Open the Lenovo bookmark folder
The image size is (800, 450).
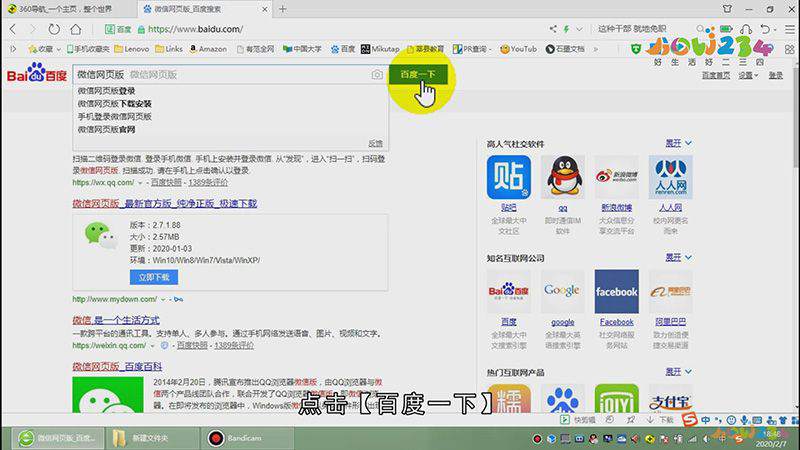(132, 49)
